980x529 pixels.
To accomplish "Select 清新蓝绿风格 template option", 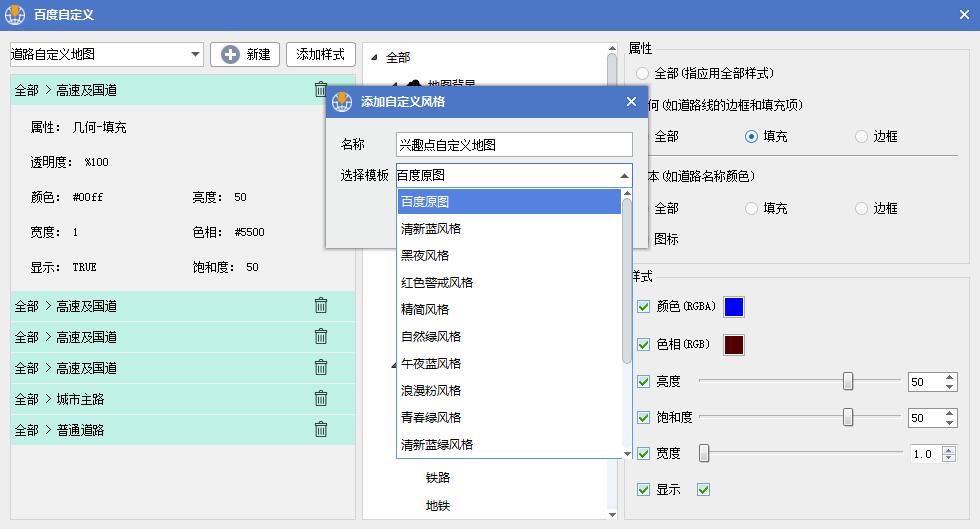I will click(x=509, y=445).
